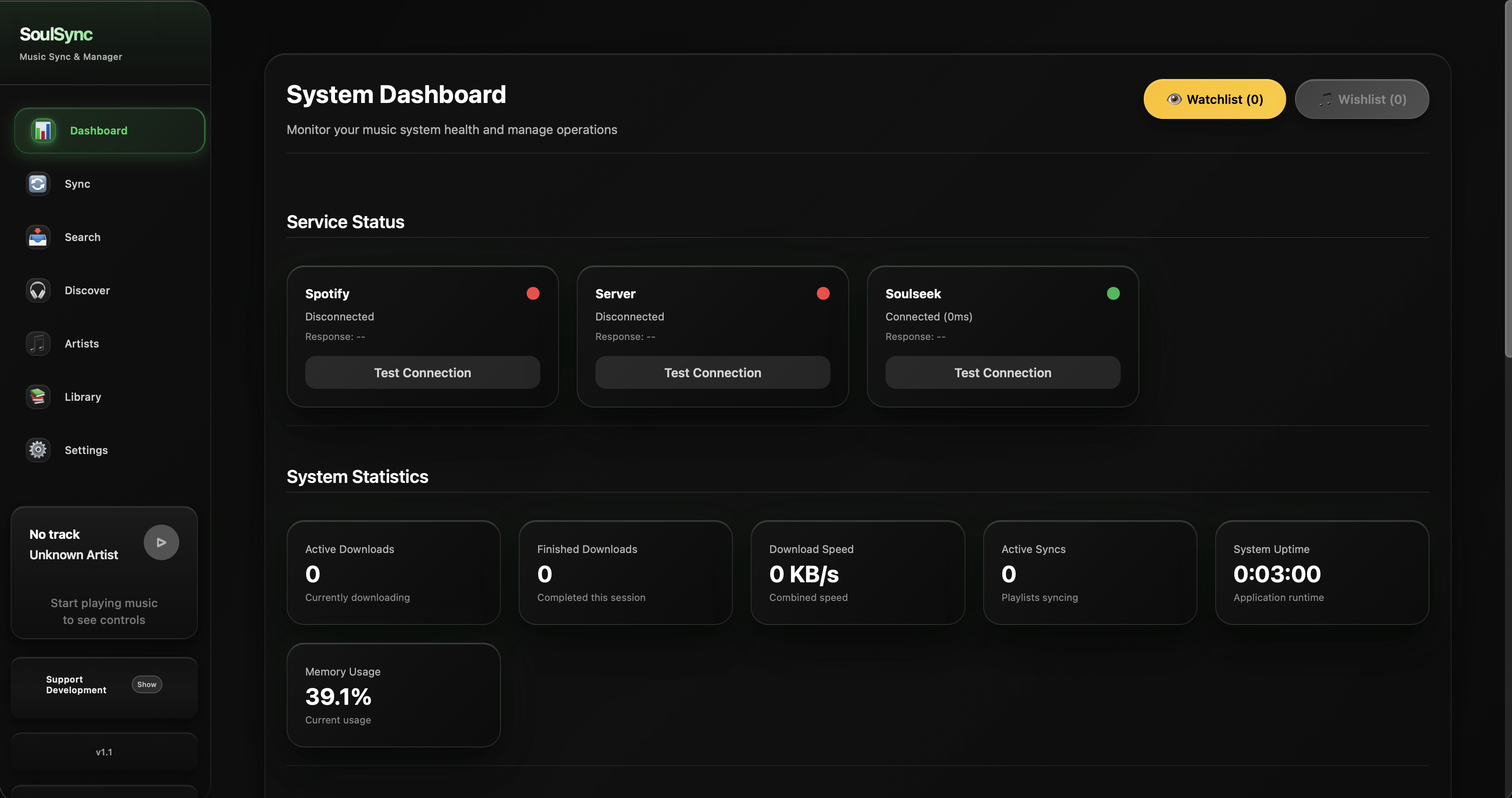Test the Soulseek connection
Viewport: 1512px width, 798px height.
pyautogui.click(x=1003, y=372)
